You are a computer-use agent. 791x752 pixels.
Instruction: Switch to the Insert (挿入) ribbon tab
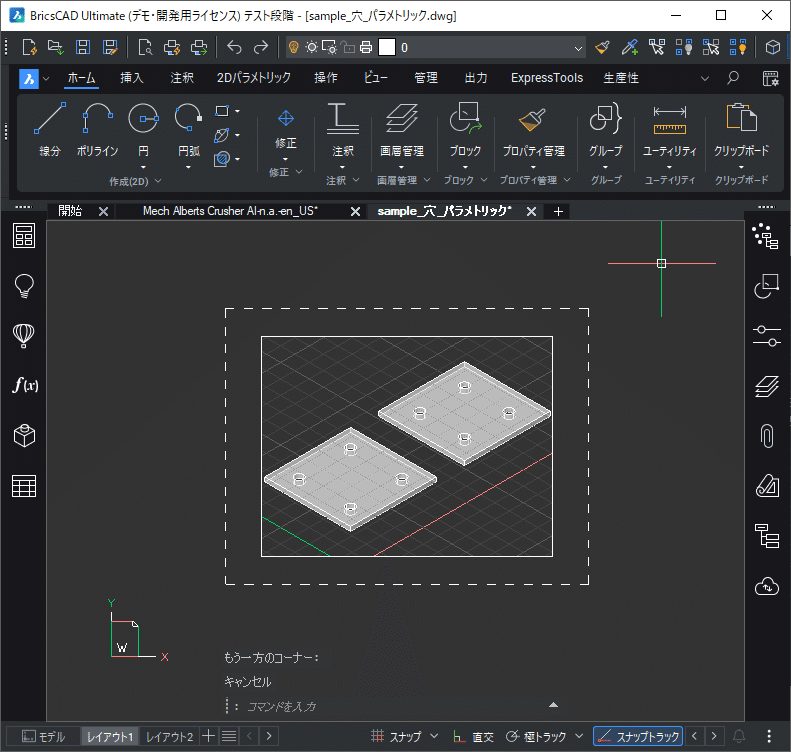132,78
